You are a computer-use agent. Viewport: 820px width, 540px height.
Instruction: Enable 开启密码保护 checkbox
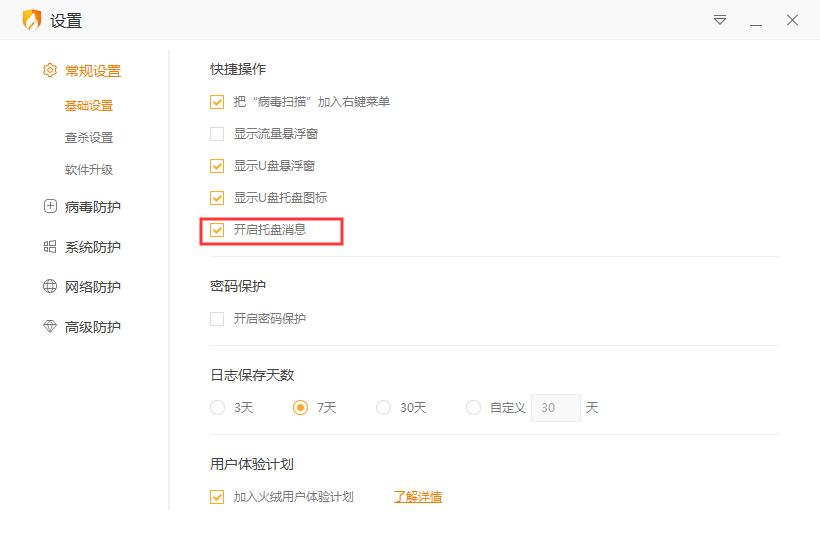tap(217, 319)
